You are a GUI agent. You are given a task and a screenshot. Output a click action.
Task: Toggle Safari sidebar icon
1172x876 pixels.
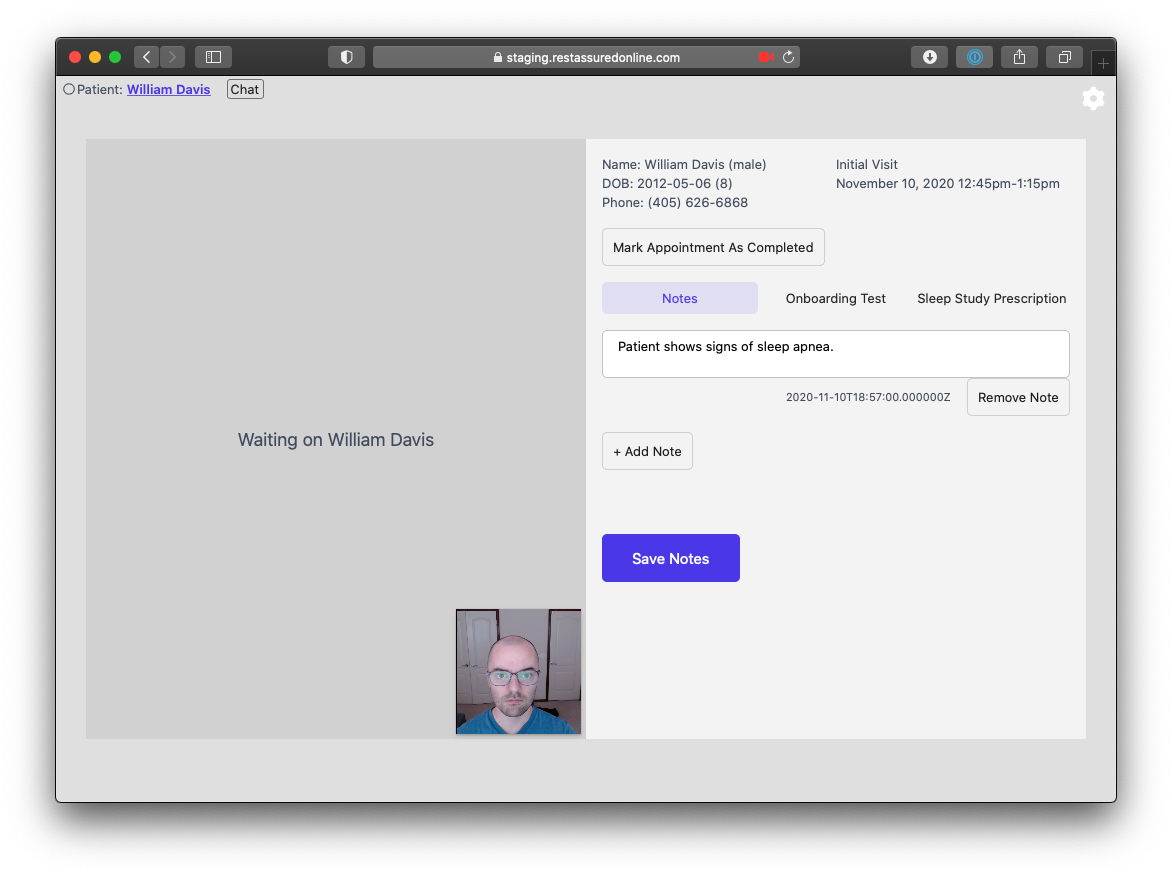(x=213, y=57)
